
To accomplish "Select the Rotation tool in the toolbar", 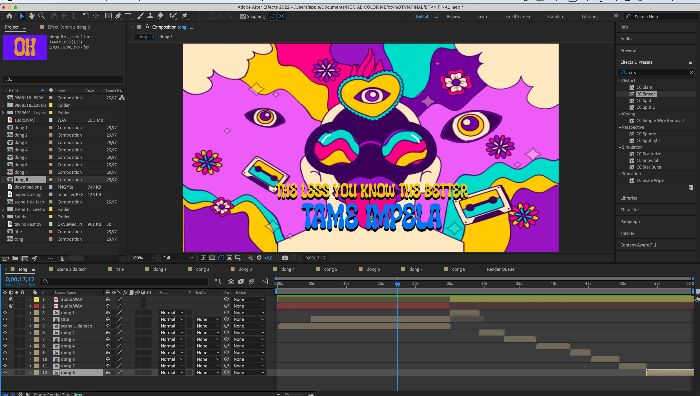I will pyautogui.click(x=86, y=16).
